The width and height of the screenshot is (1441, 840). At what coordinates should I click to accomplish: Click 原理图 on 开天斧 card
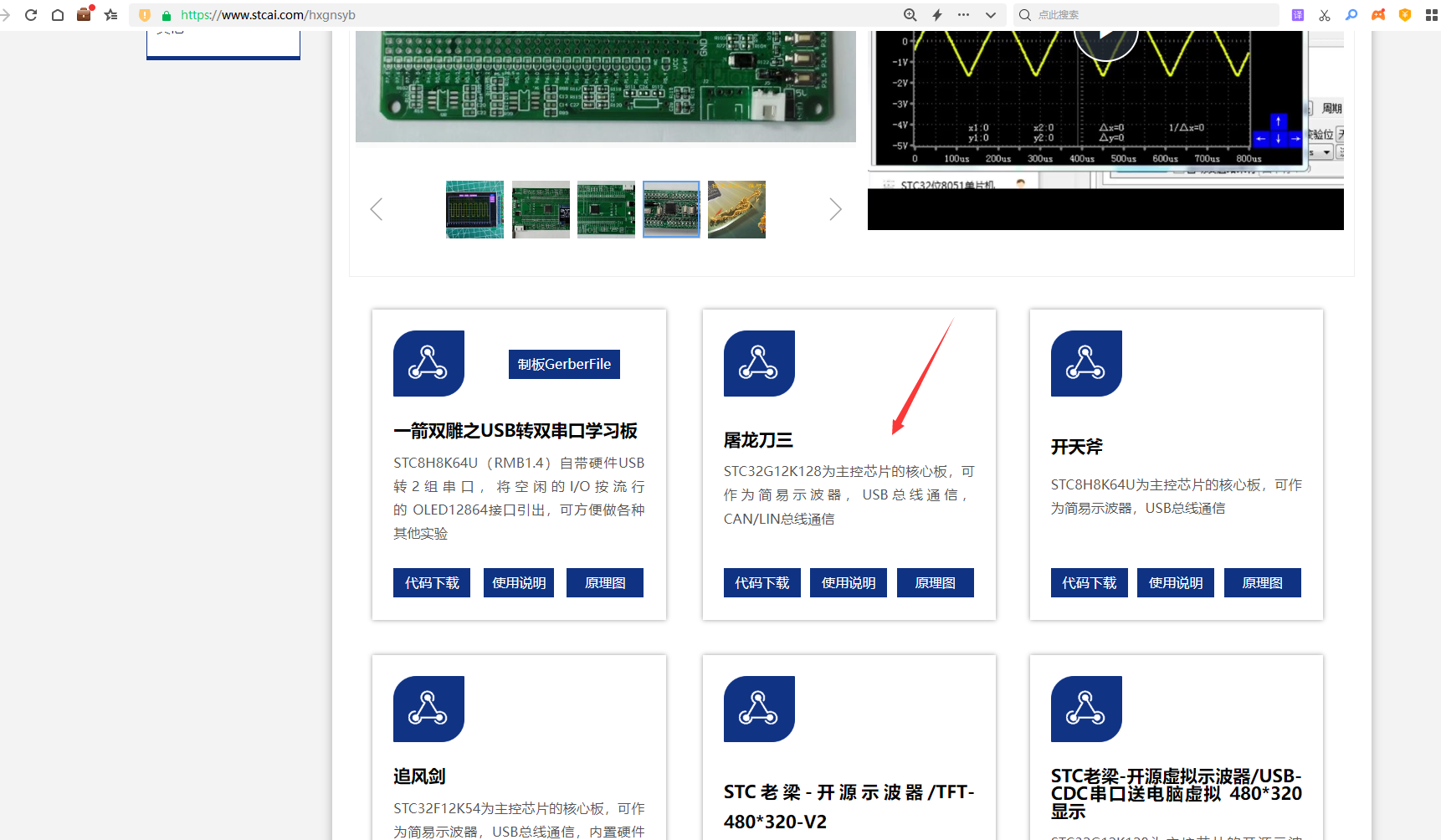[1263, 582]
